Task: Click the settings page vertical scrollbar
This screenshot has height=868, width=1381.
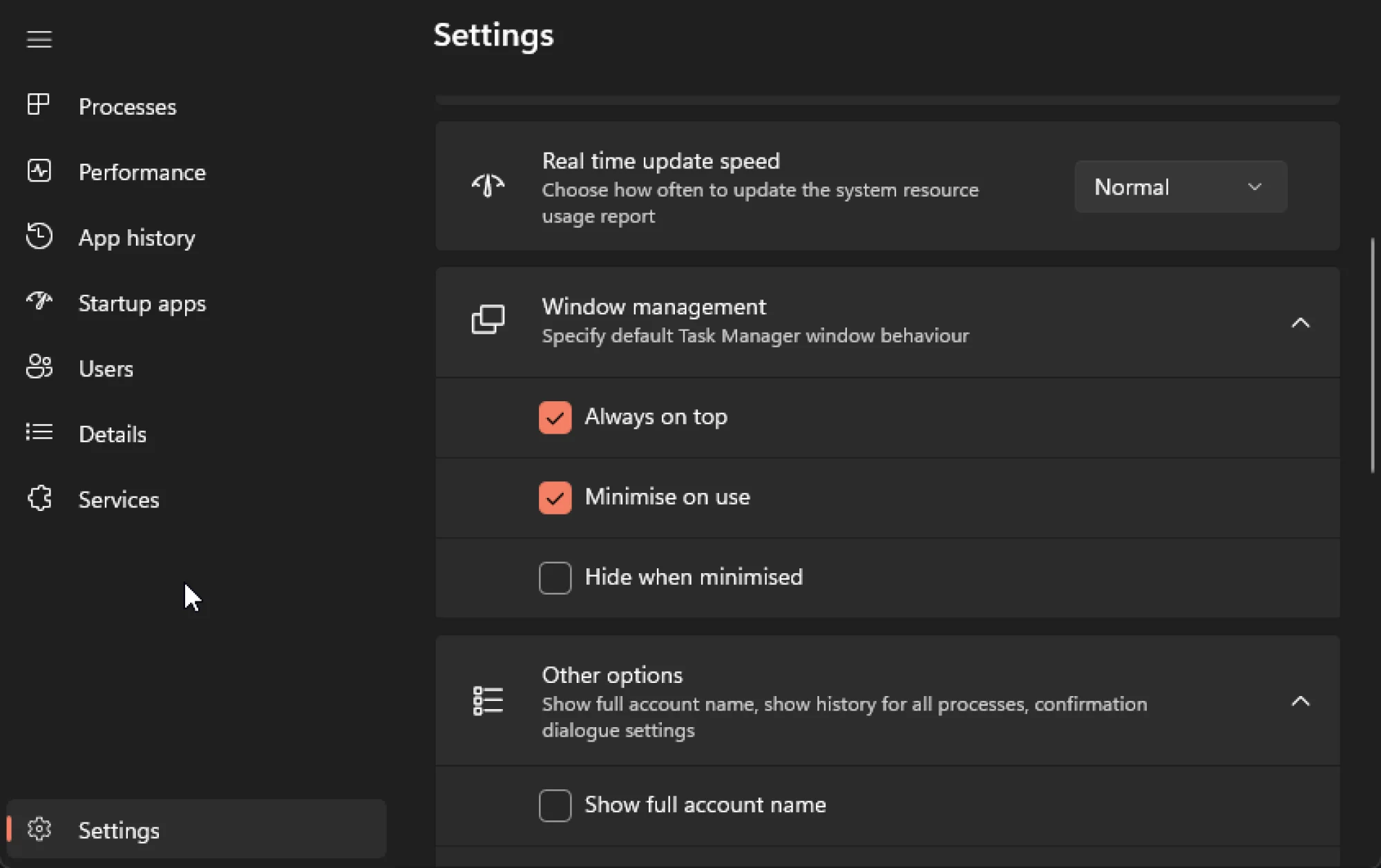Action: click(x=1373, y=355)
